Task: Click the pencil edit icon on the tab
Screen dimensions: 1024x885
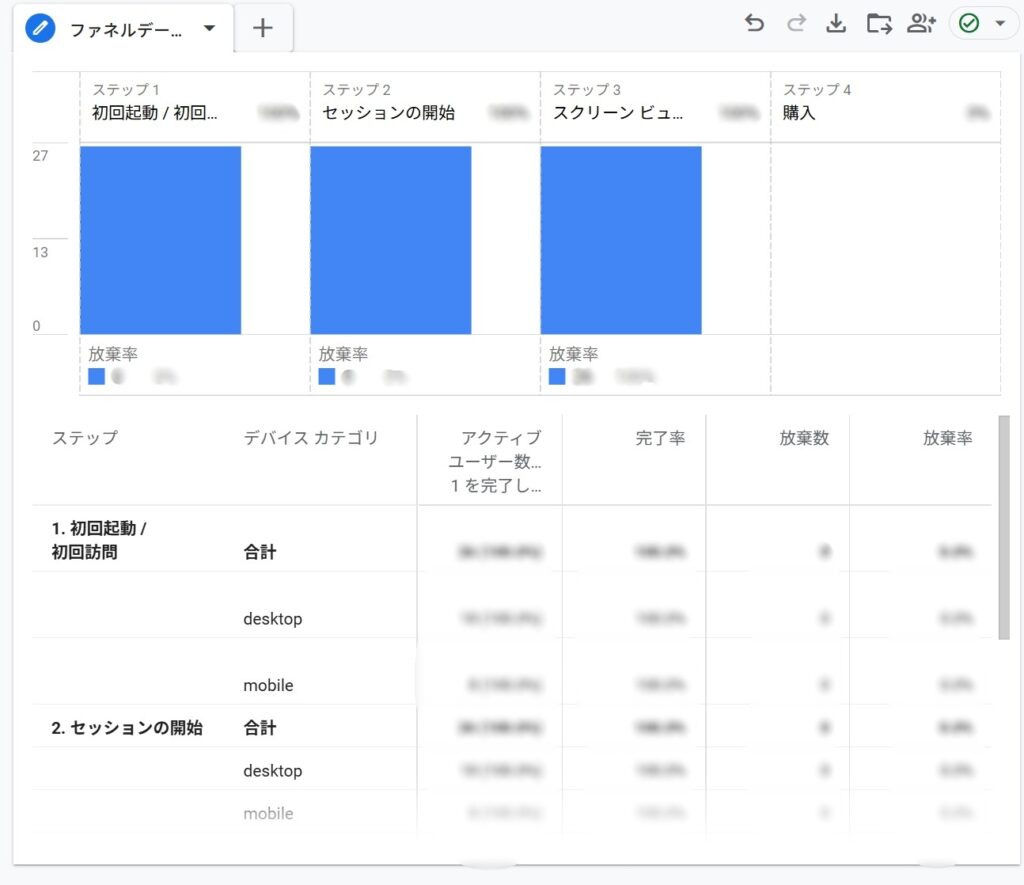Action: coord(41,29)
